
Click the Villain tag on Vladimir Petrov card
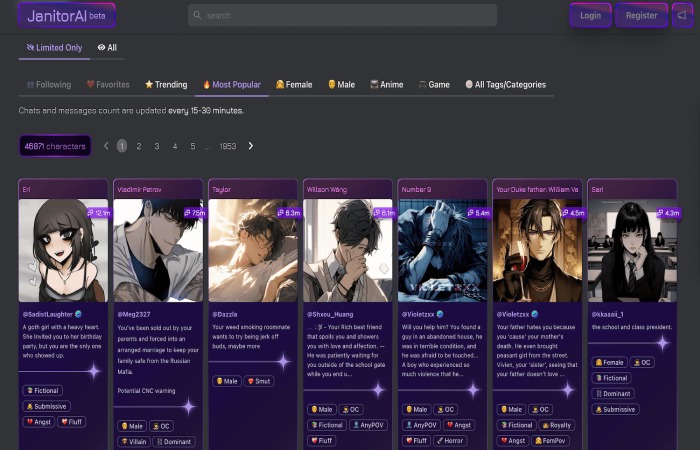(133, 442)
